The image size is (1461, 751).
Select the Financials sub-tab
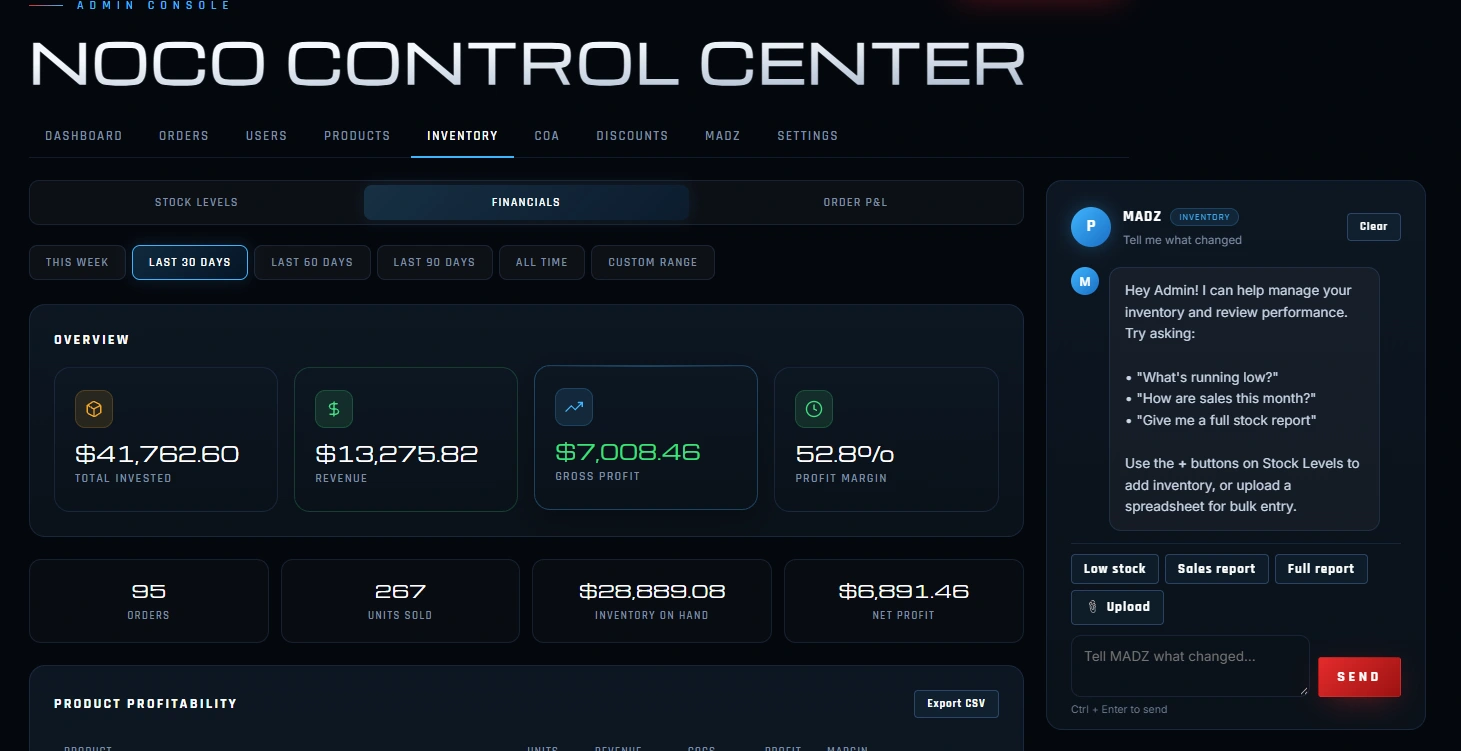click(526, 202)
